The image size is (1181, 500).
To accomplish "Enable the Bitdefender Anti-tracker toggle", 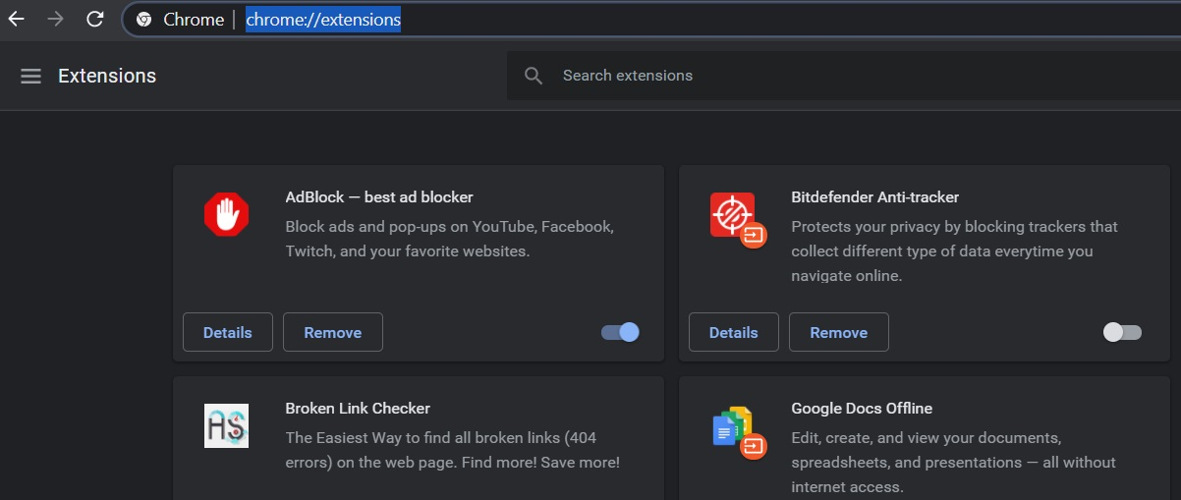I will (1122, 332).
